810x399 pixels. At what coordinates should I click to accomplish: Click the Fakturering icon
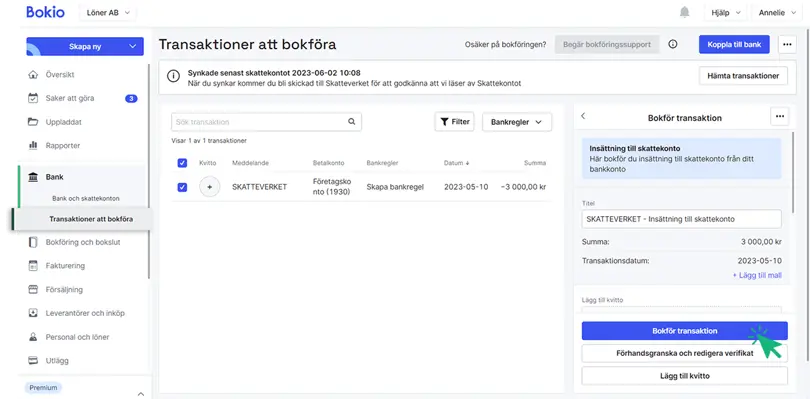33,266
